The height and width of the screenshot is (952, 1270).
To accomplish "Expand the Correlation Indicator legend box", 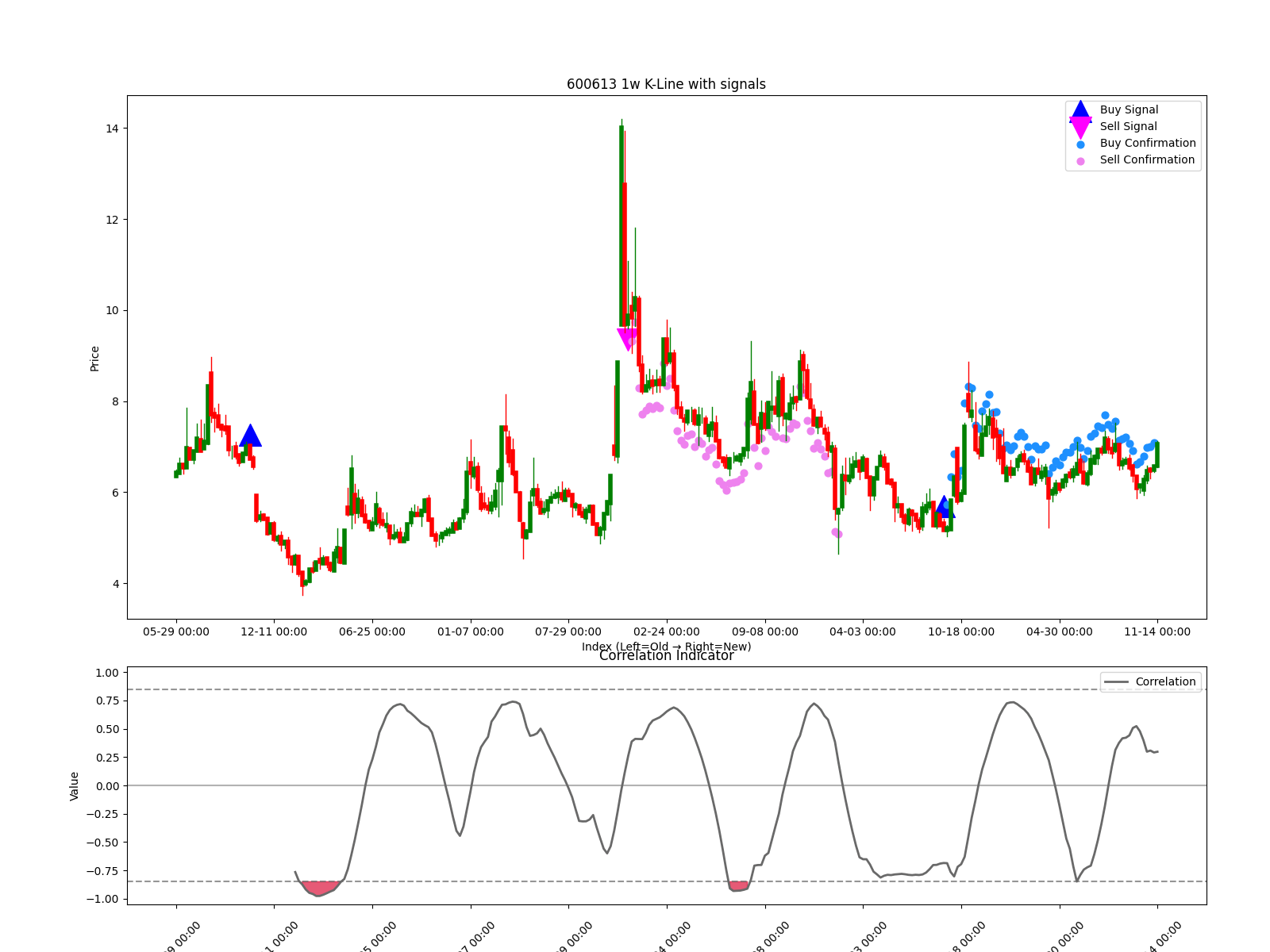I will click(1149, 681).
